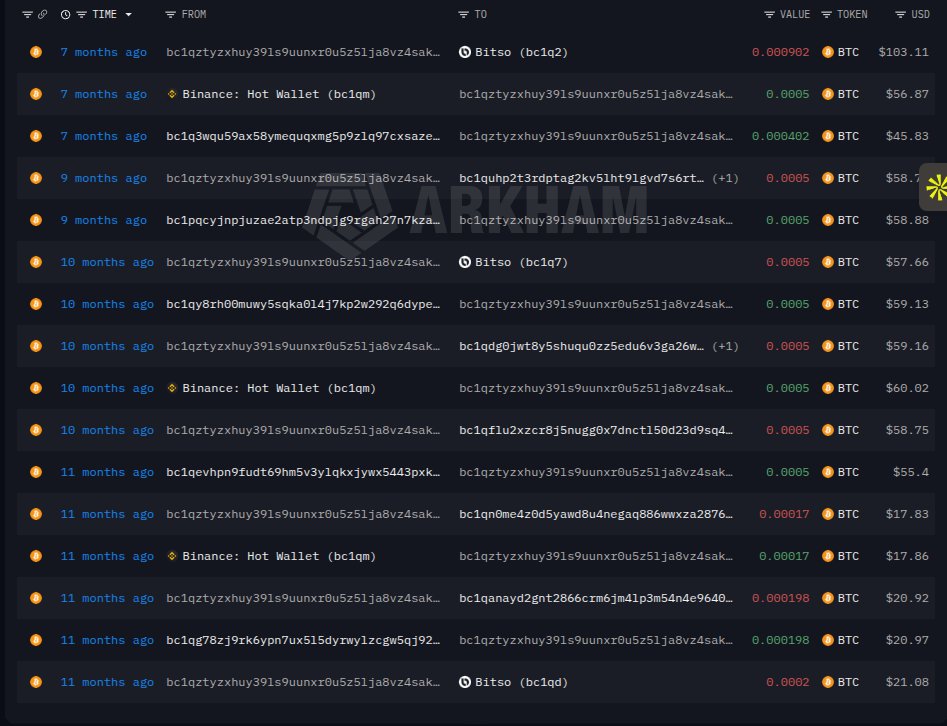Viewport: 947px width, 726px height.
Task: Click Binance logo in $60.02 row
Action: [x=172, y=388]
